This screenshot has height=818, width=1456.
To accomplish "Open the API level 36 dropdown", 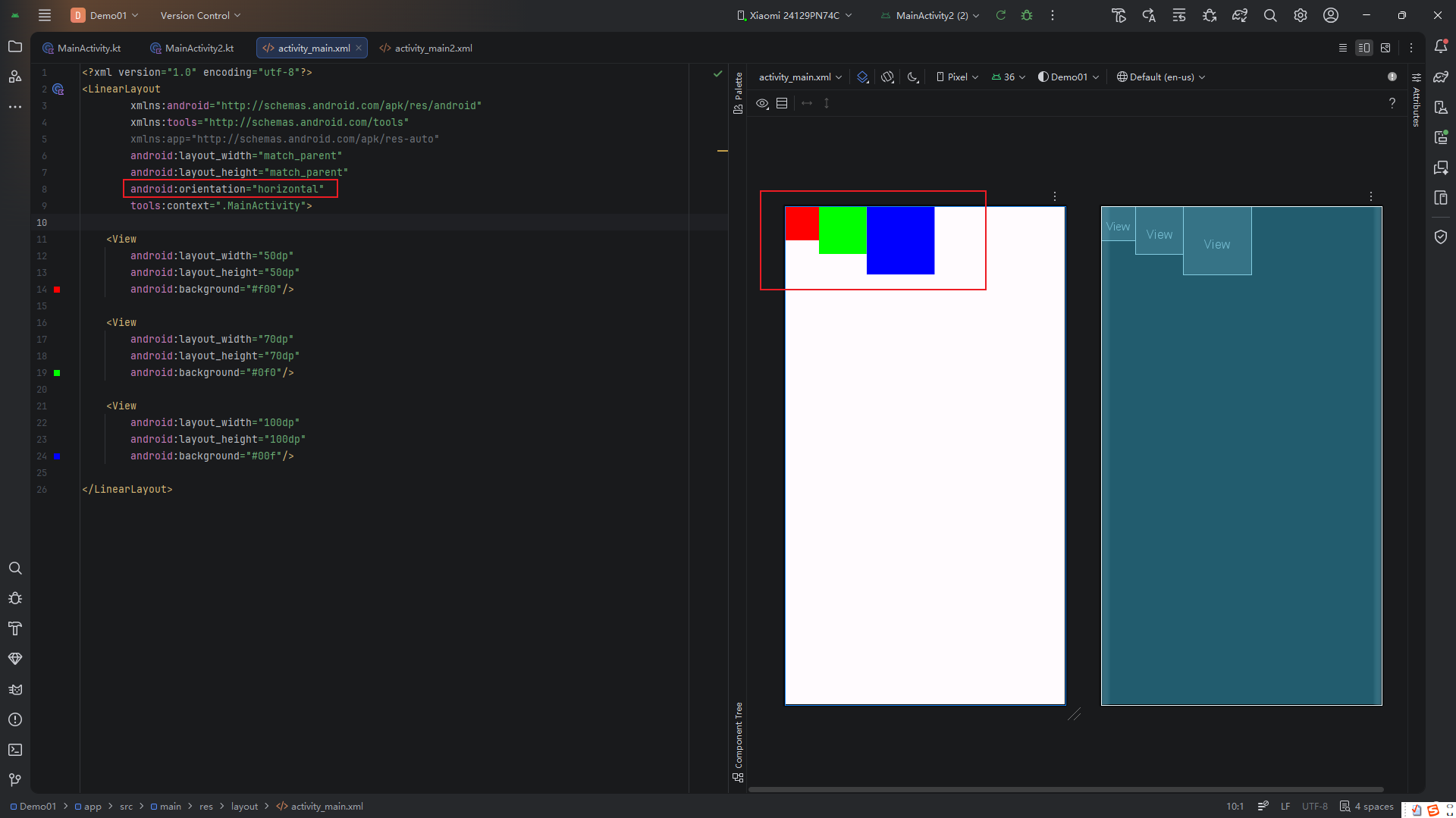I will (x=1009, y=77).
